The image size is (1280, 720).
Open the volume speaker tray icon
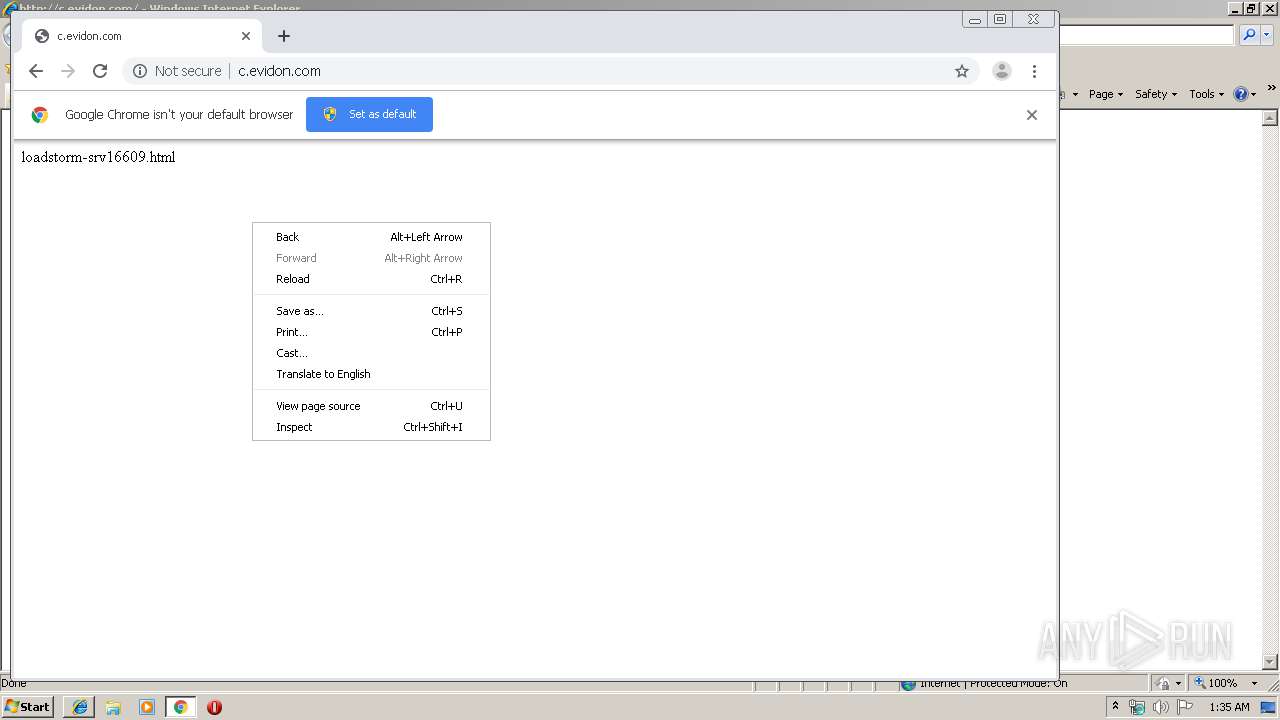pos(1161,707)
